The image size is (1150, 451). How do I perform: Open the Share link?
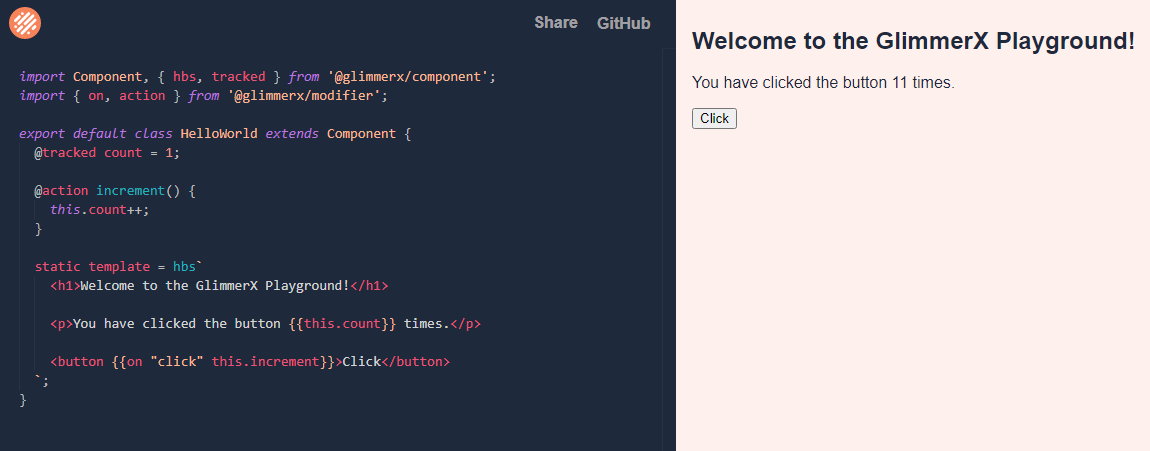coord(556,23)
